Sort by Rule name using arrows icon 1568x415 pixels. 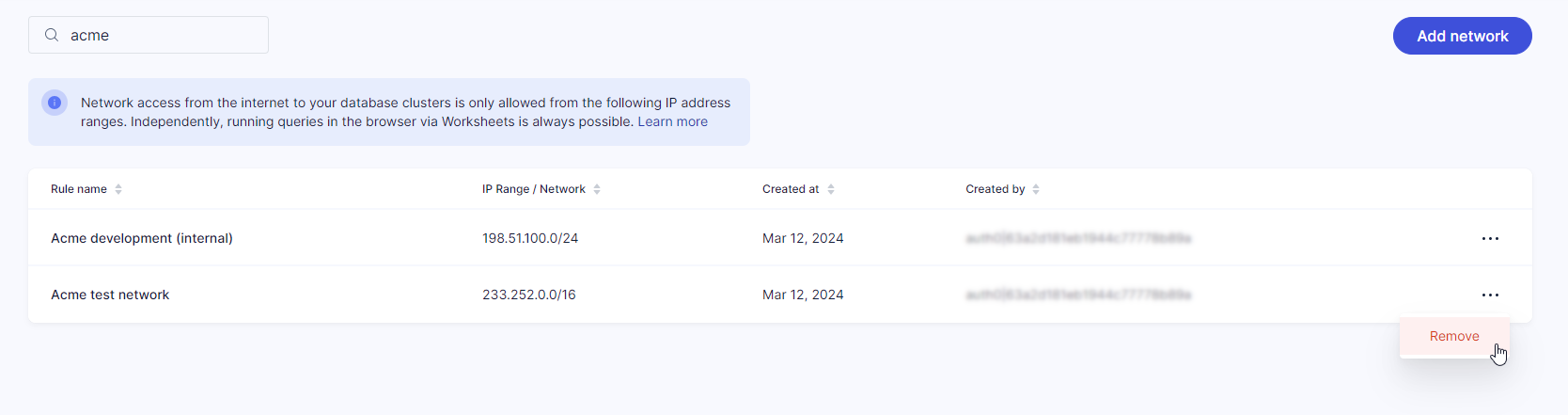pos(118,189)
